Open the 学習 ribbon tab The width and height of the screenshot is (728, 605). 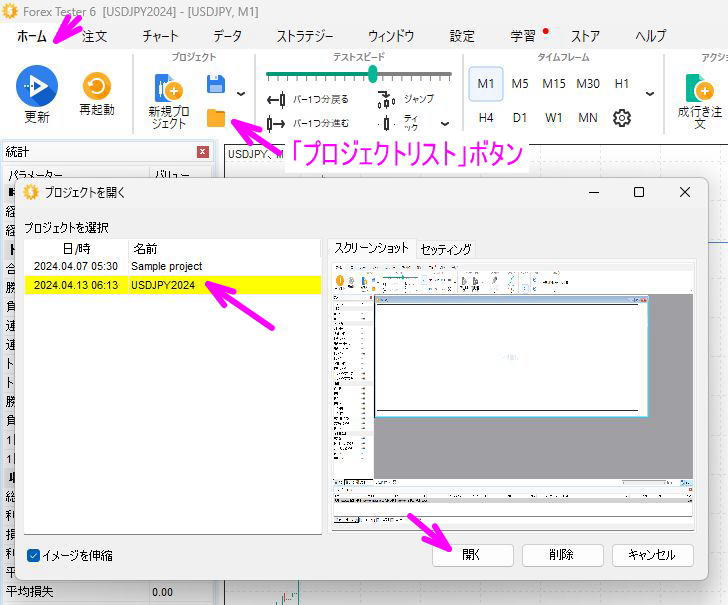click(x=523, y=36)
